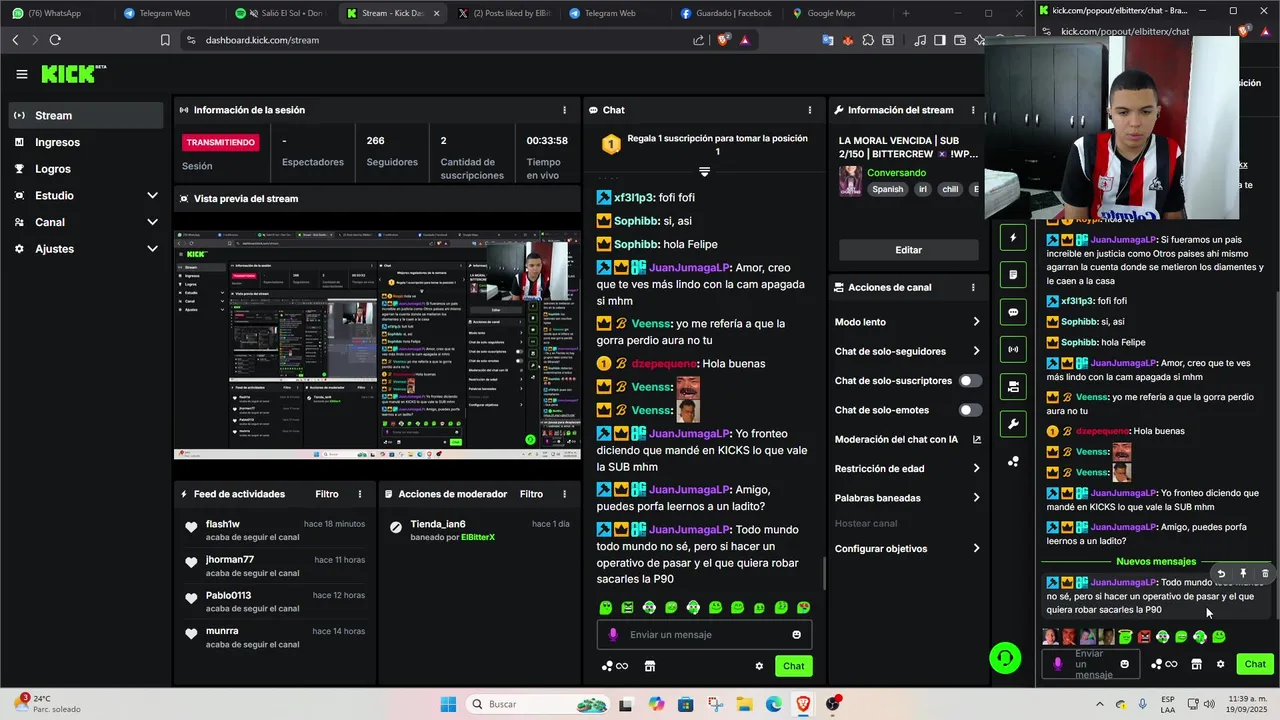Click the lightning bolt tool button
This screenshot has height=720, width=1280.
click(1013, 238)
